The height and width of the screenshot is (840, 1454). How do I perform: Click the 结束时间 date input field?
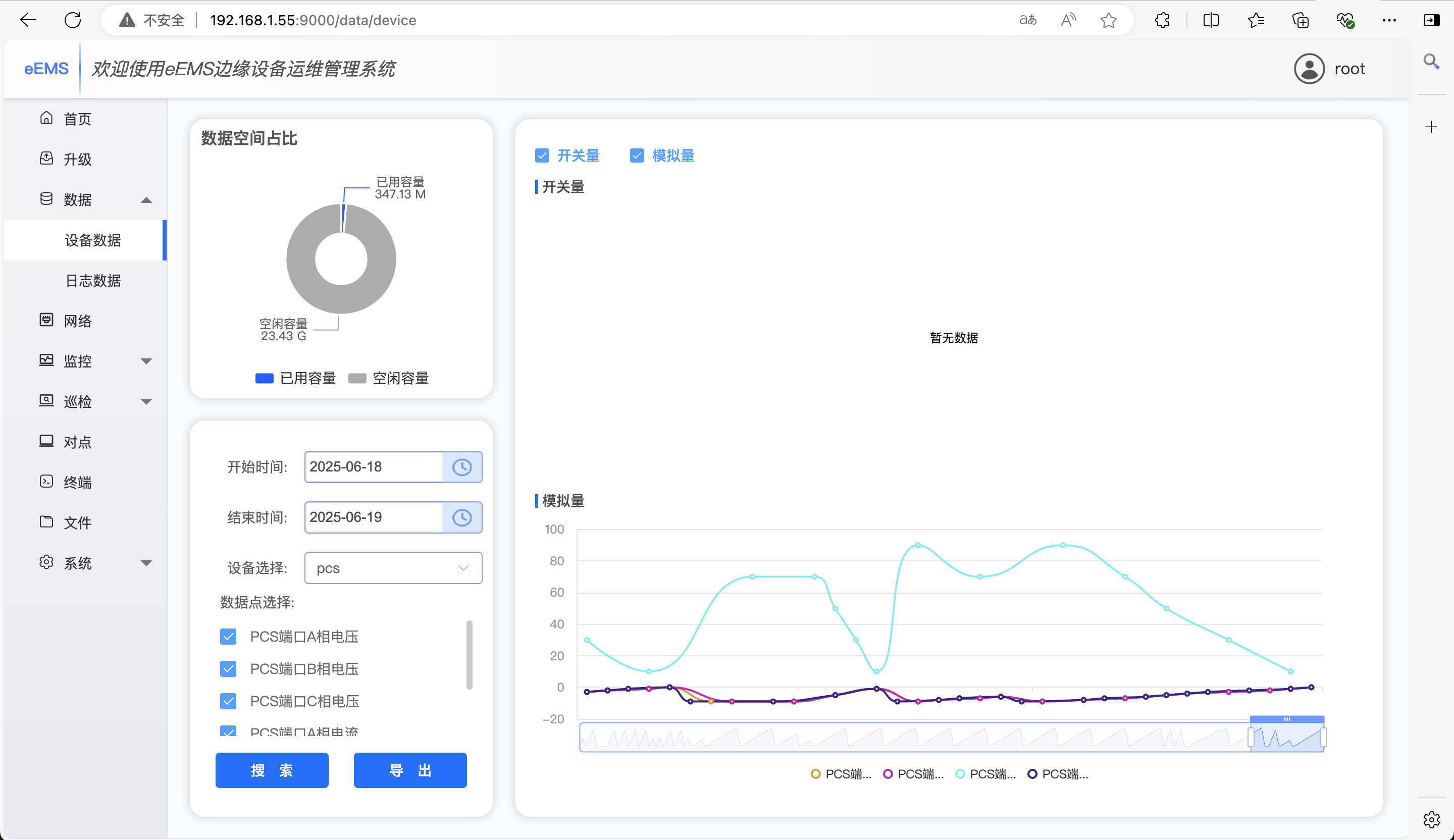pyautogui.click(x=373, y=517)
